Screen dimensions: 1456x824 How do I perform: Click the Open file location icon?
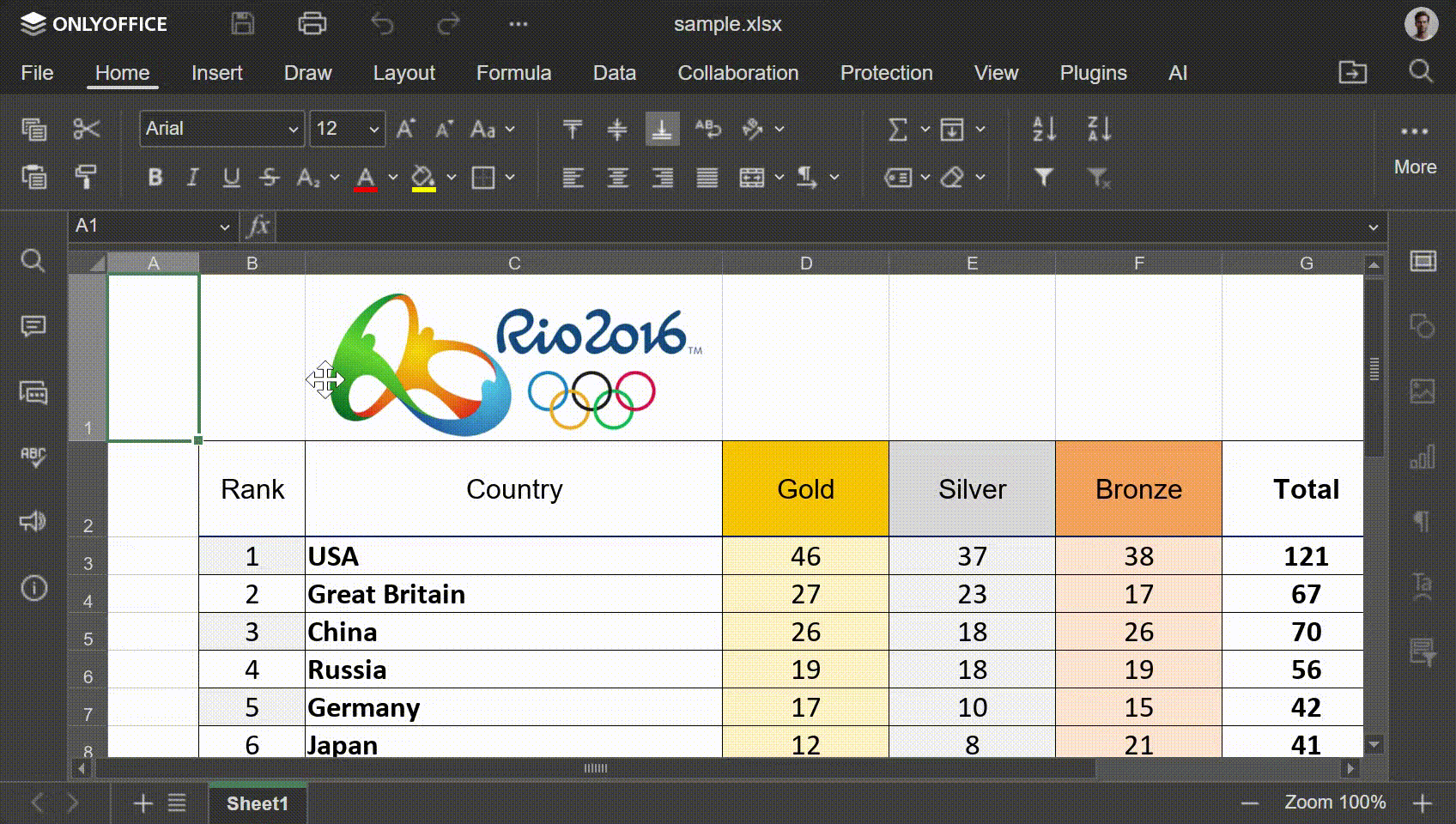[1352, 72]
